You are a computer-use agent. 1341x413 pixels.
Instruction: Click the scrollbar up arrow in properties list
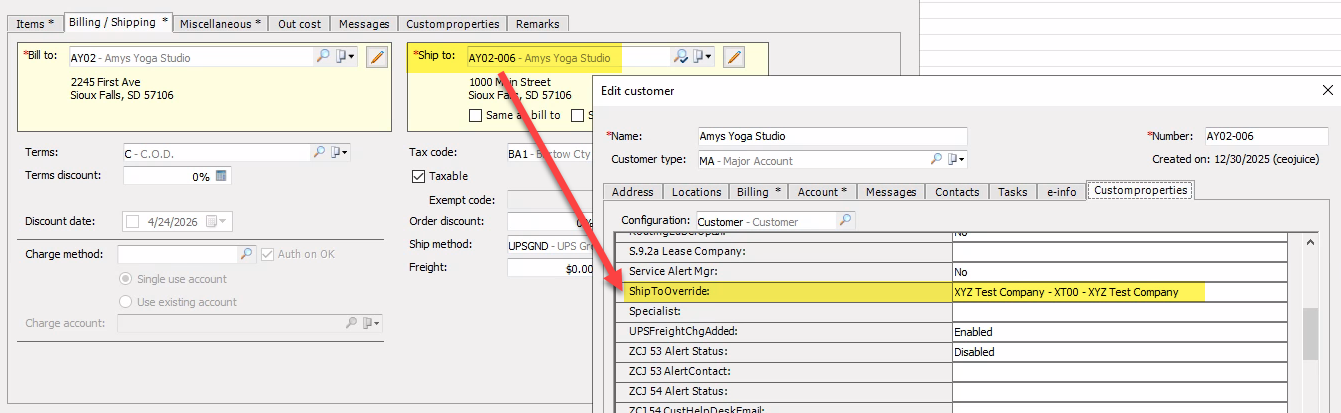pyautogui.click(x=1310, y=241)
